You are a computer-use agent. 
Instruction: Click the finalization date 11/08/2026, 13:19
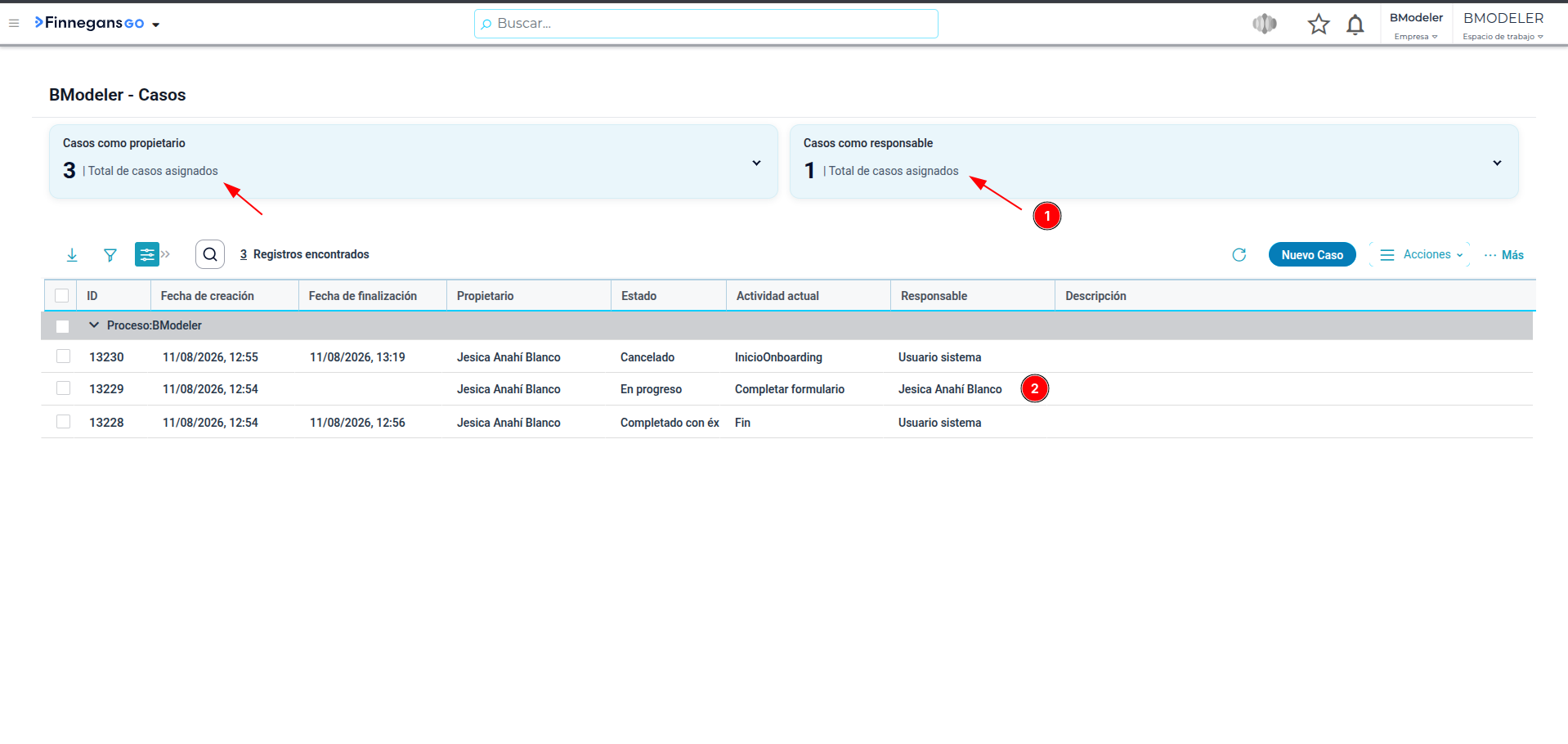(357, 357)
